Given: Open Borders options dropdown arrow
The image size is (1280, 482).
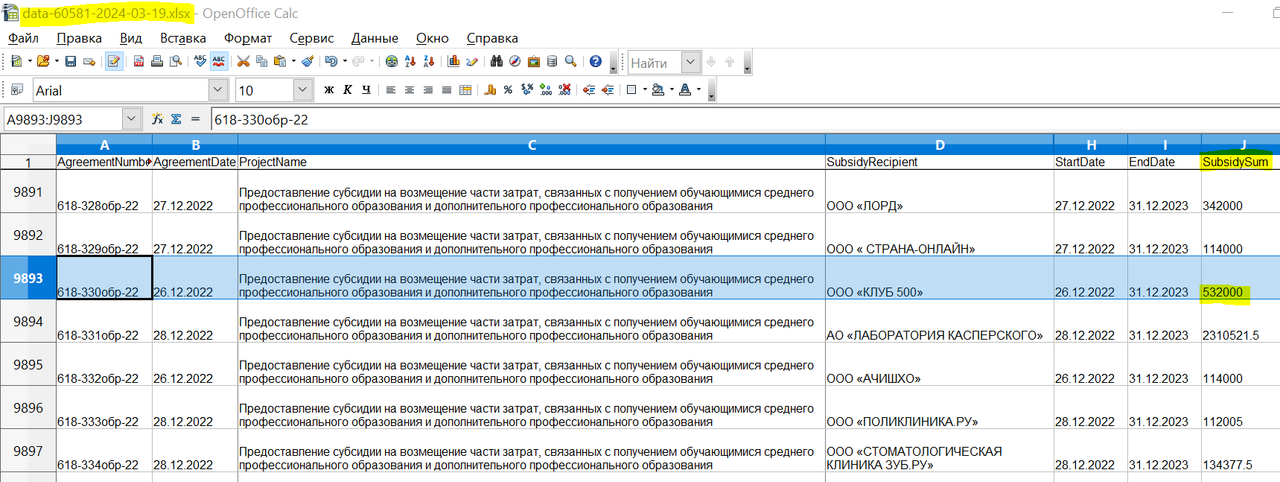Looking at the screenshot, I should click(x=645, y=90).
